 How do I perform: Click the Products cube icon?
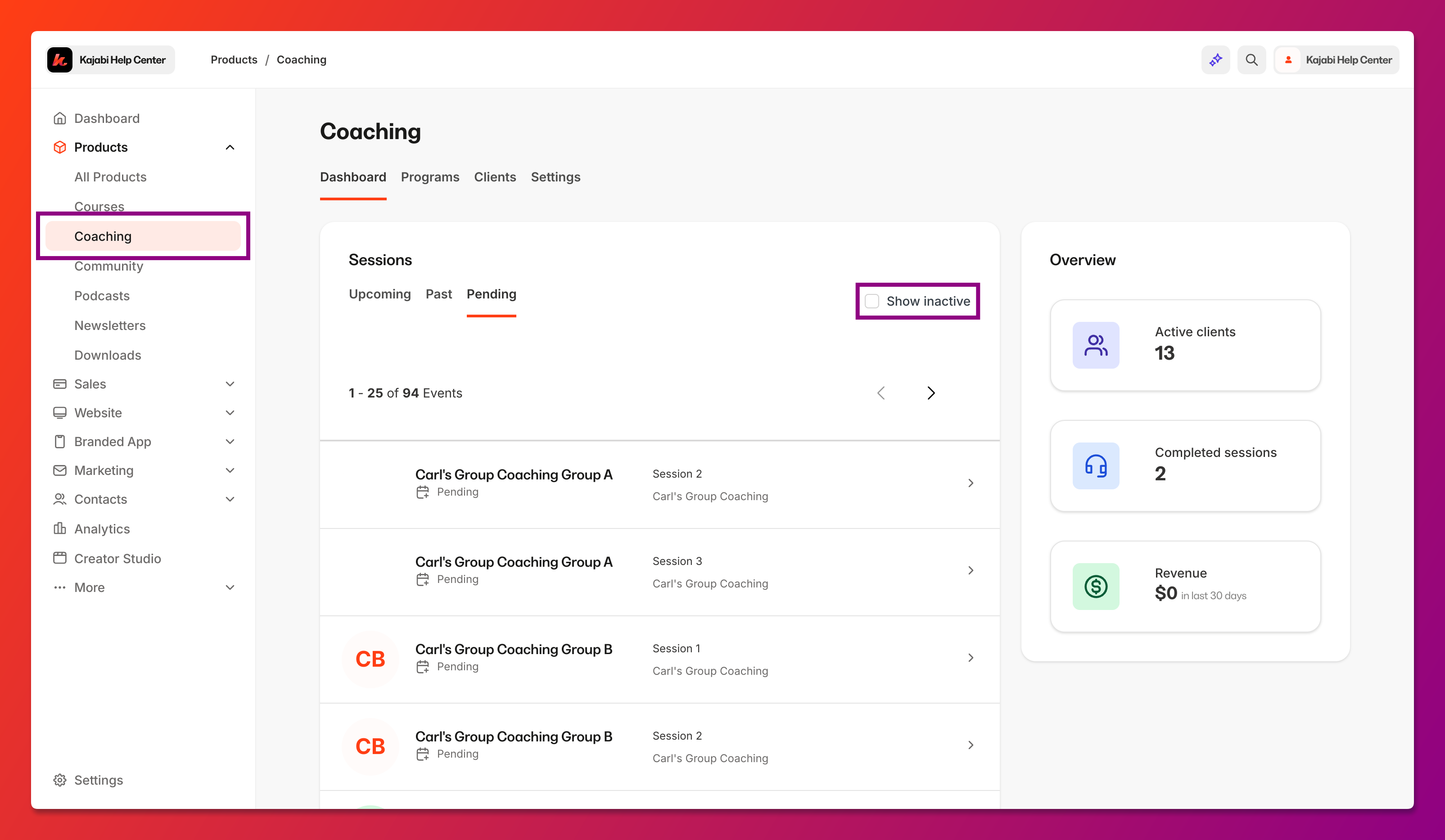click(x=59, y=147)
